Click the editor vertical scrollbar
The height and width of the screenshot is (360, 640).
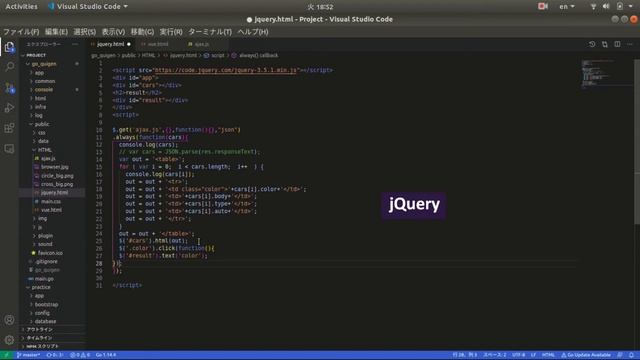pos(637,142)
